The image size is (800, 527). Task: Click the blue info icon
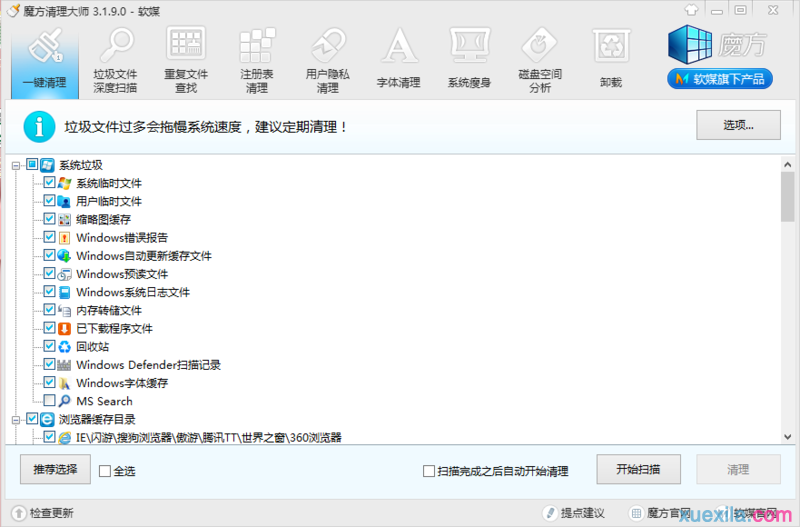click(x=39, y=127)
